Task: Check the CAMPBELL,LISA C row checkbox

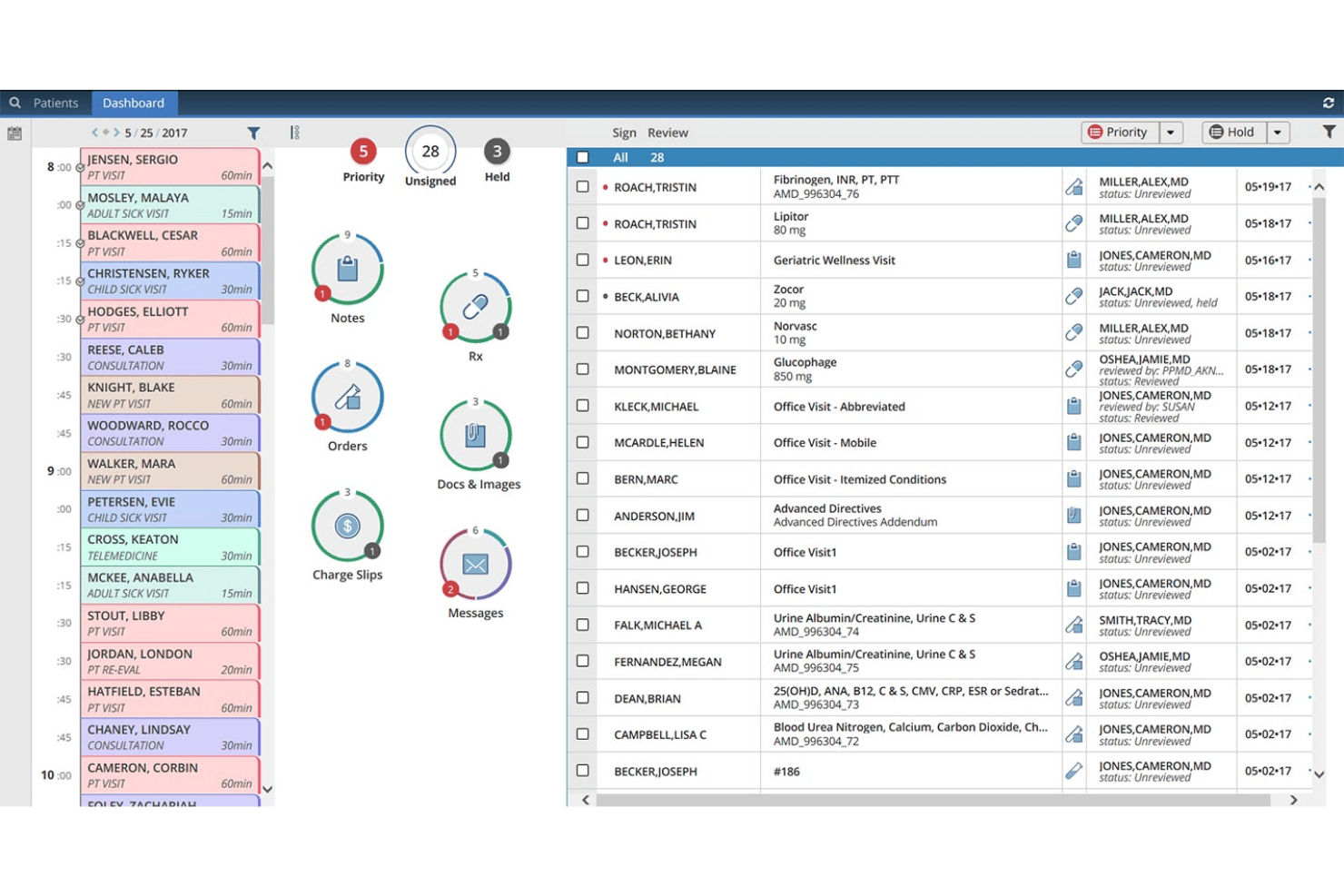Action: click(582, 734)
